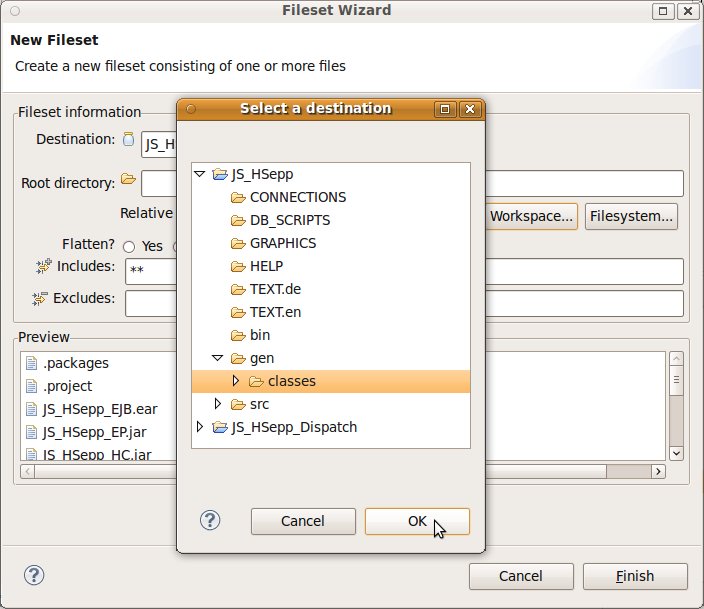
Task: Collapse the gen folder node
Action: coord(218,358)
